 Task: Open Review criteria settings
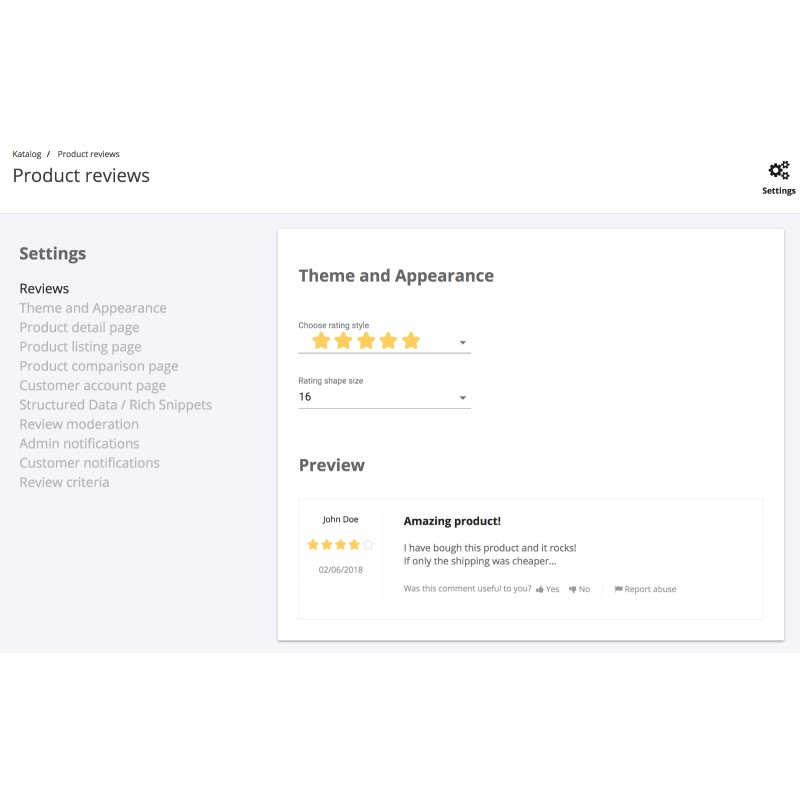pyautogui.click(x=64, y=482)
